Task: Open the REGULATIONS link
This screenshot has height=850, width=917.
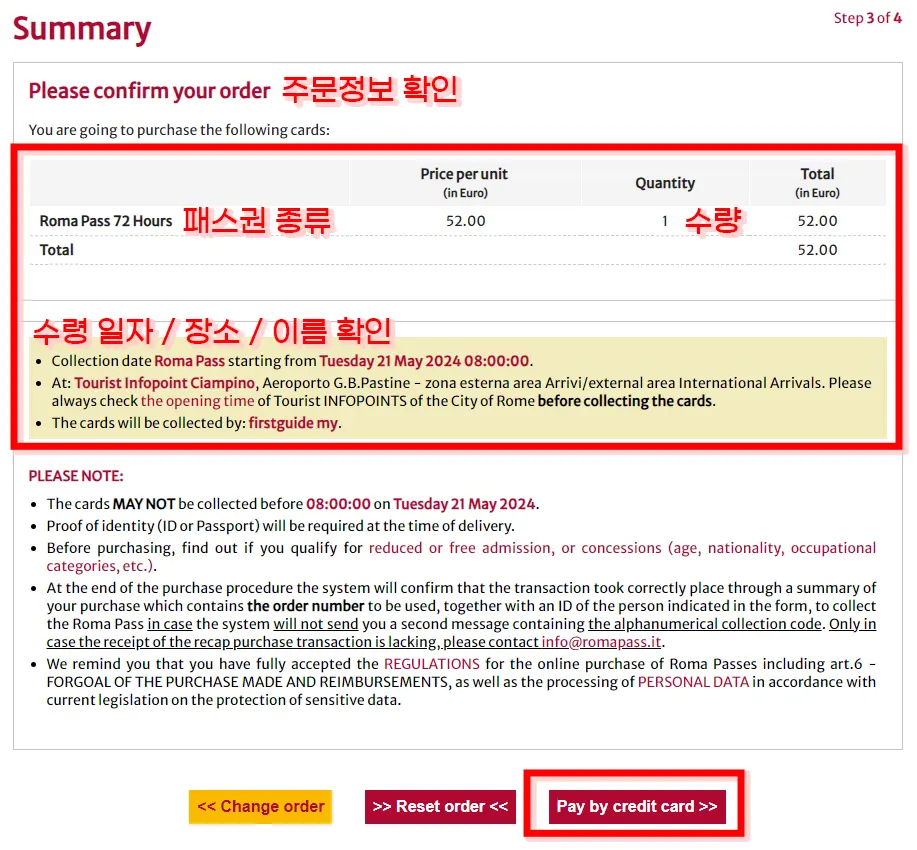Action: 431,664
